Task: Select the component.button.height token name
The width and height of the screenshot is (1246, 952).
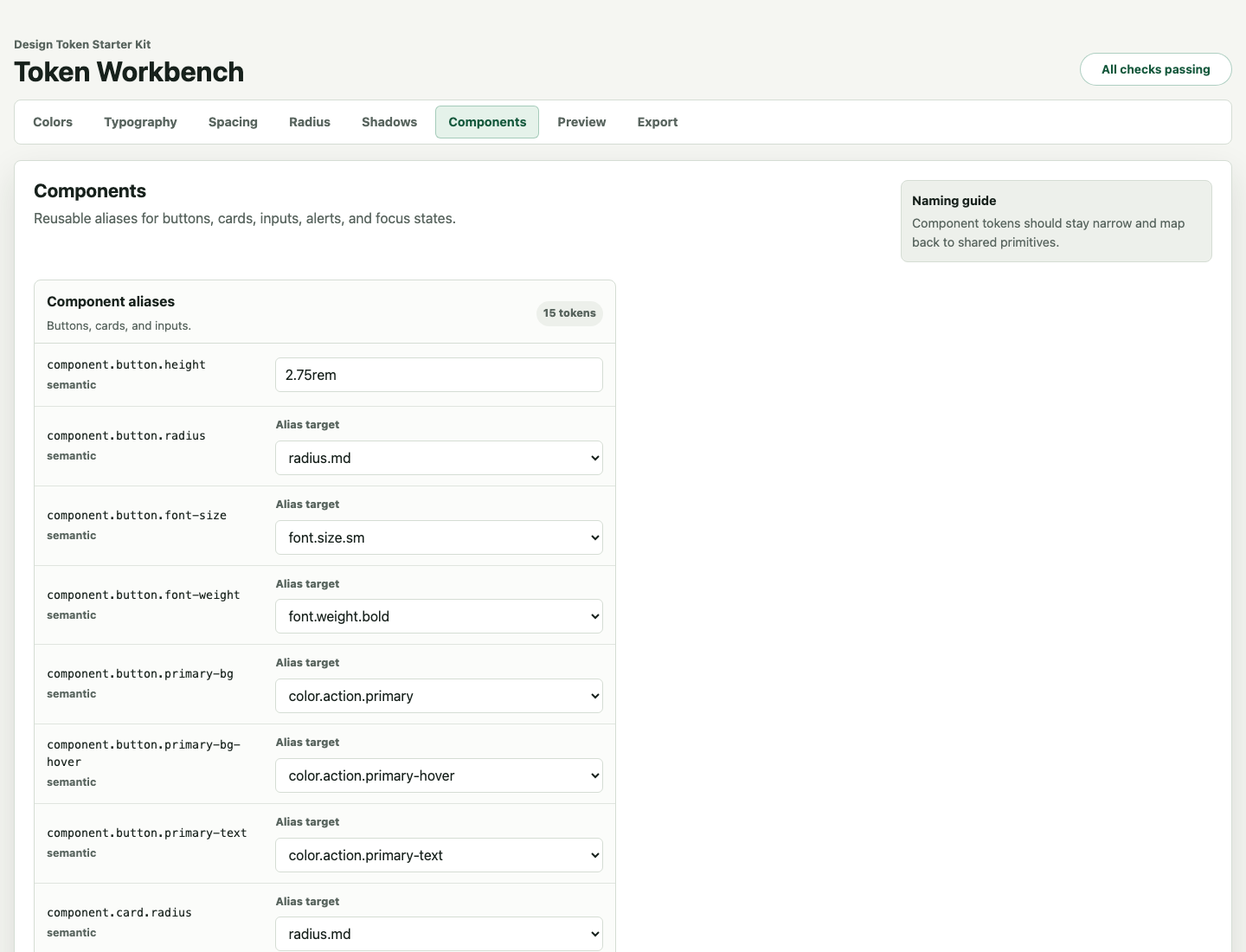Action: (x=126, y=365)
